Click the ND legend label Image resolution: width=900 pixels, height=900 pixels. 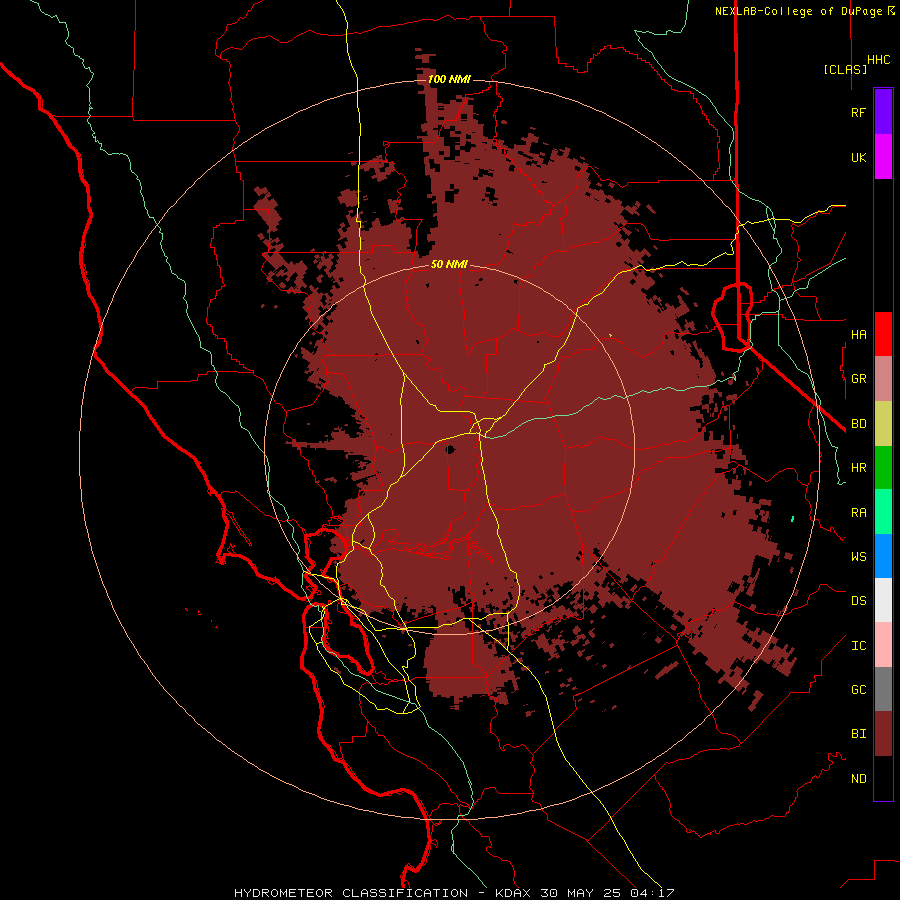coord(858,779)
